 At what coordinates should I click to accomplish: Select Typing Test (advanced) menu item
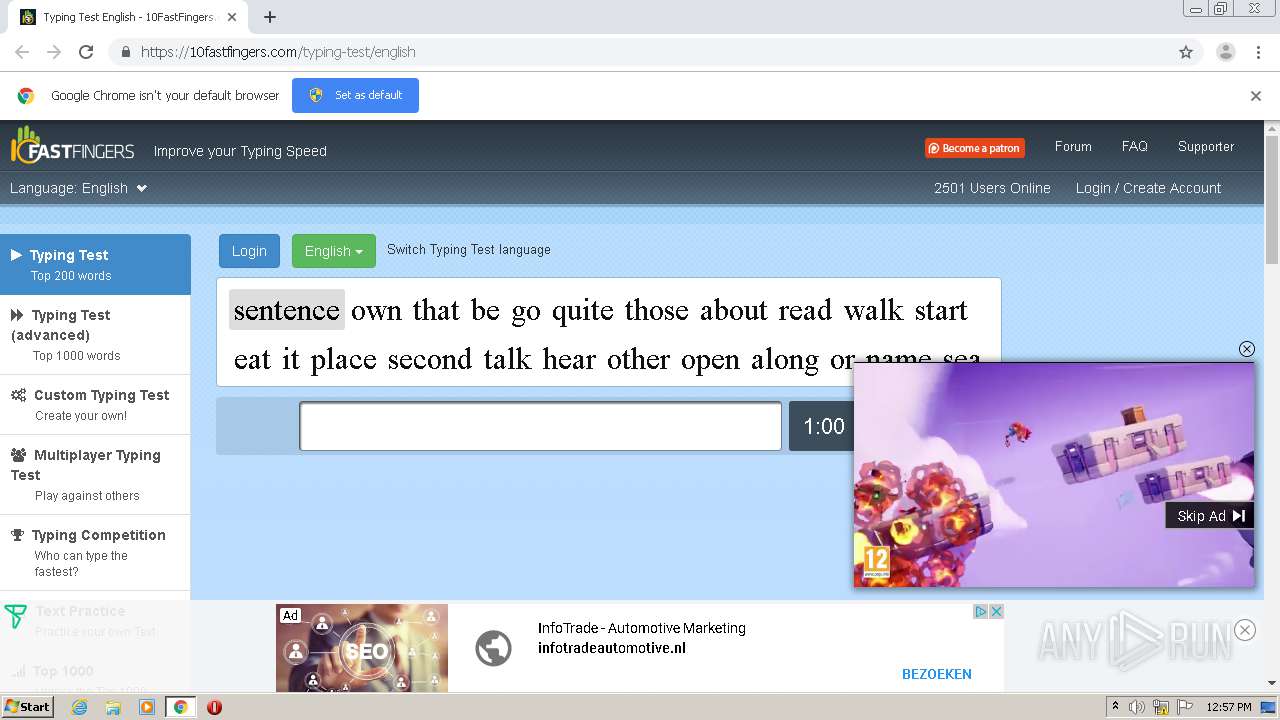coord(95,334)
